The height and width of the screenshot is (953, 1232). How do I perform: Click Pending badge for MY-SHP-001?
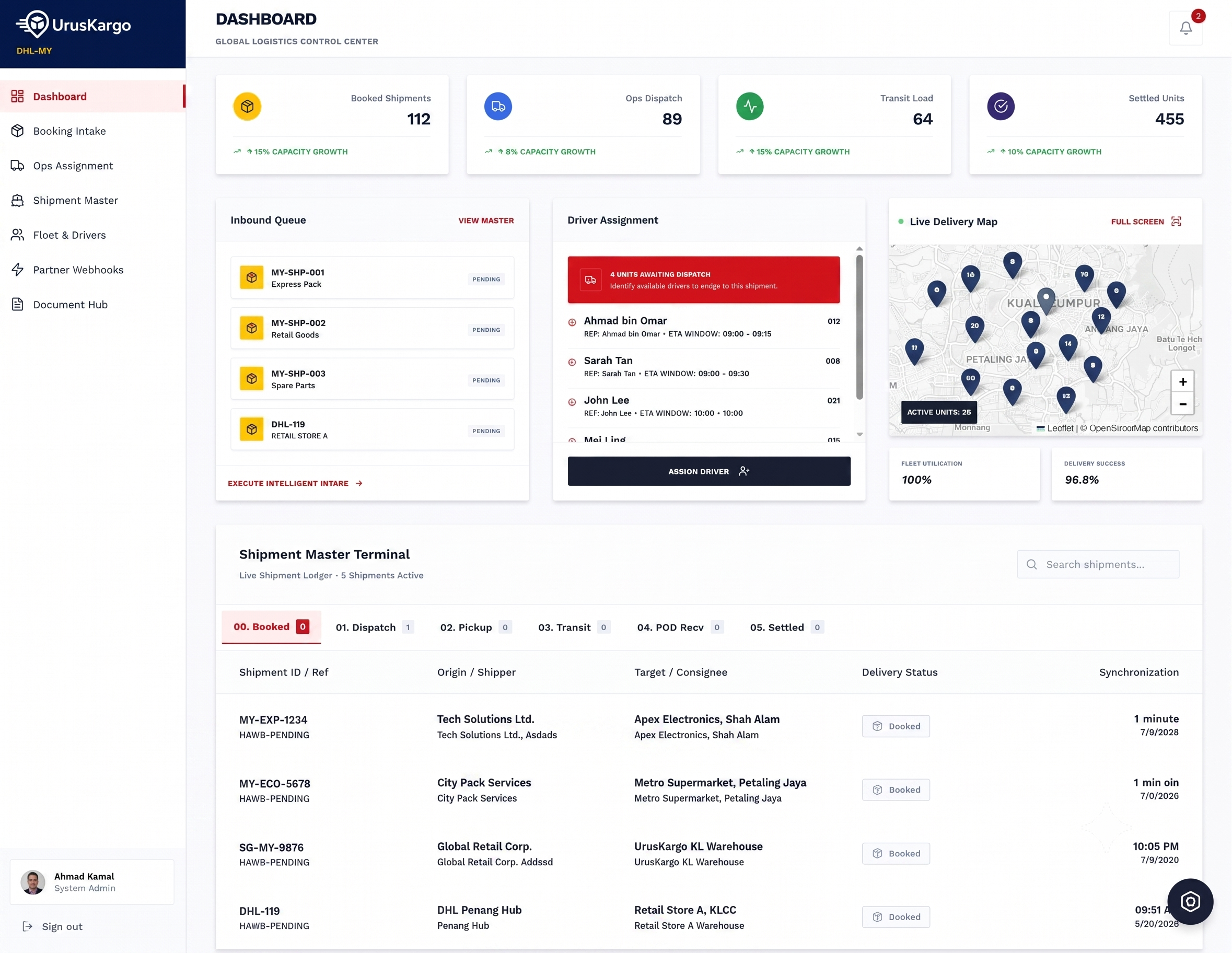click(486, 280)
